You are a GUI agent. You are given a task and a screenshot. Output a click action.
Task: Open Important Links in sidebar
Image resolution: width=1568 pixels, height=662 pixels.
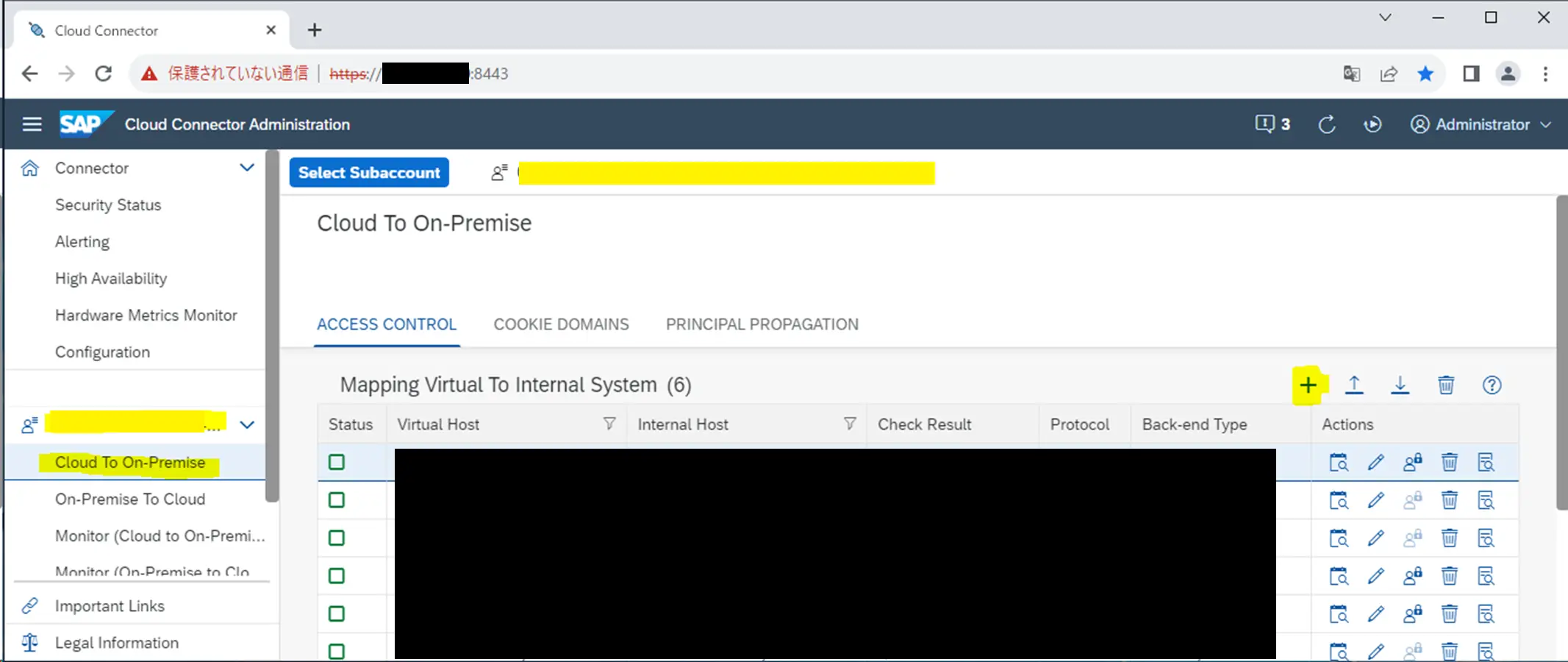tap(110, 606)
